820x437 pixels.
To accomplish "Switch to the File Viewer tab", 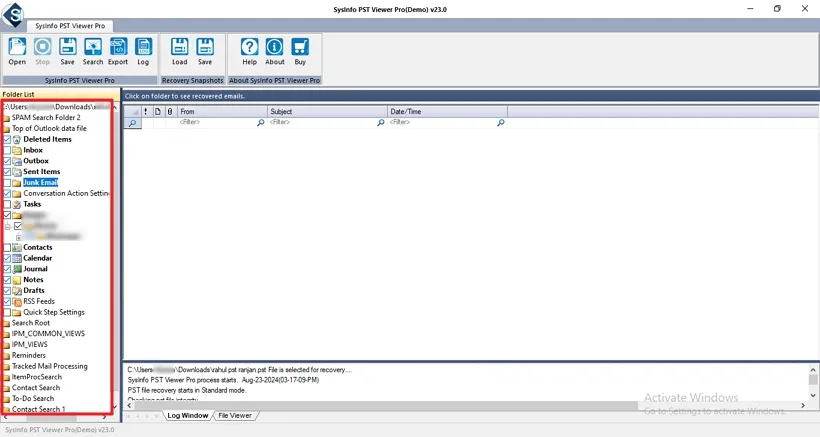I will click(235, 416).
